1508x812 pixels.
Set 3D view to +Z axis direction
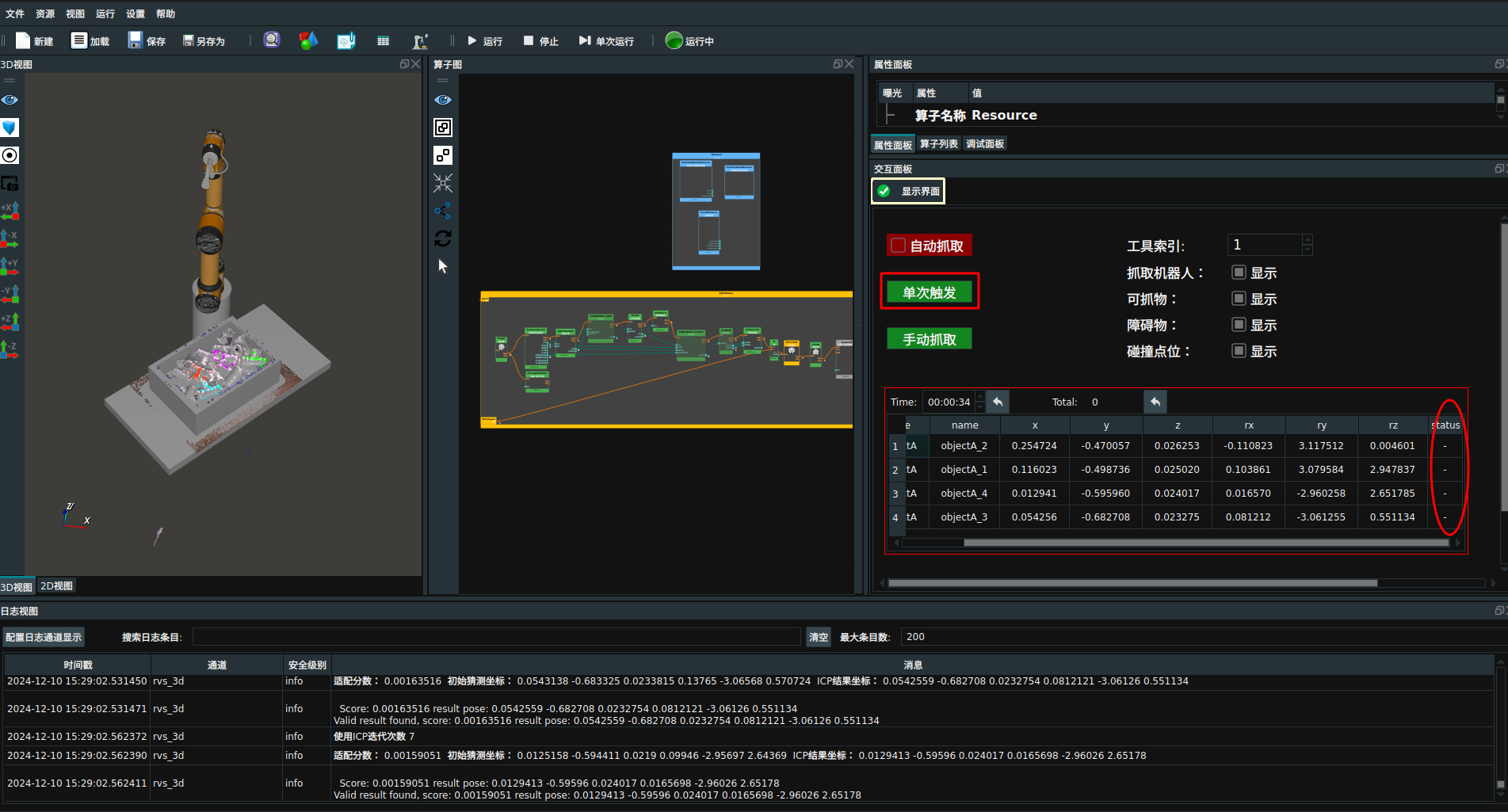[10, 322]
